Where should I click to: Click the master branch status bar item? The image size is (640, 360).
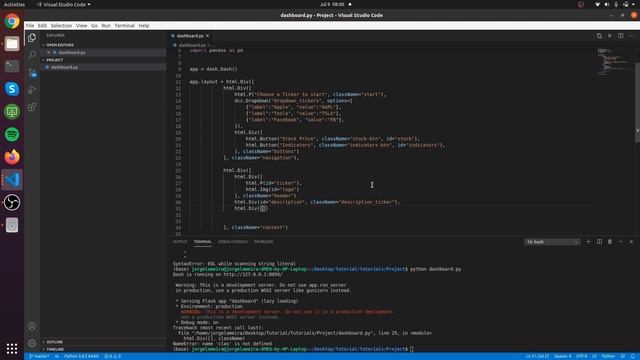pos(39,356)
